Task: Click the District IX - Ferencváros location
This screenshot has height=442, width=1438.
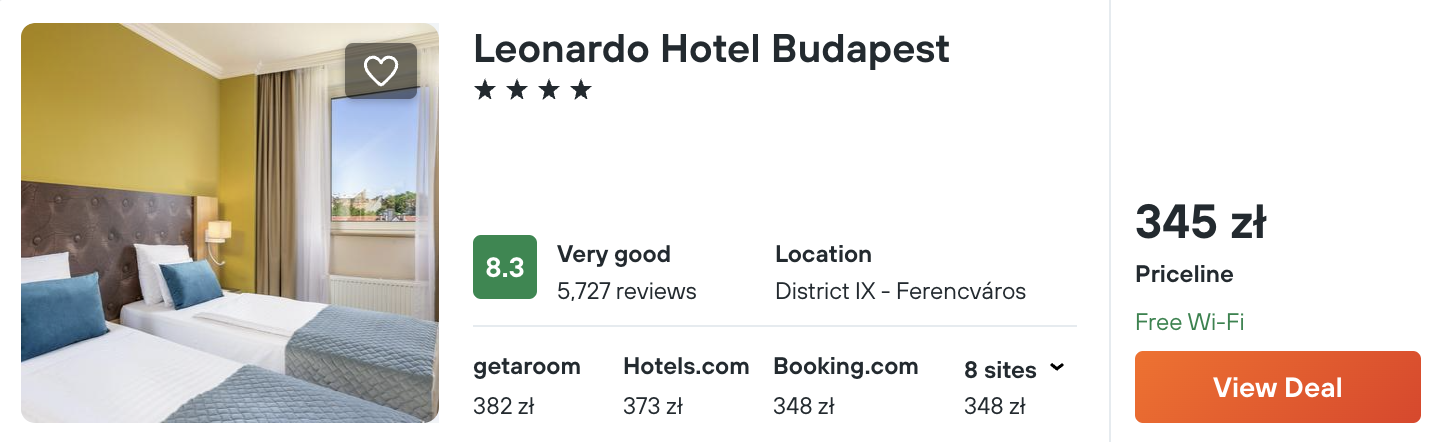Action: point(900,292)
